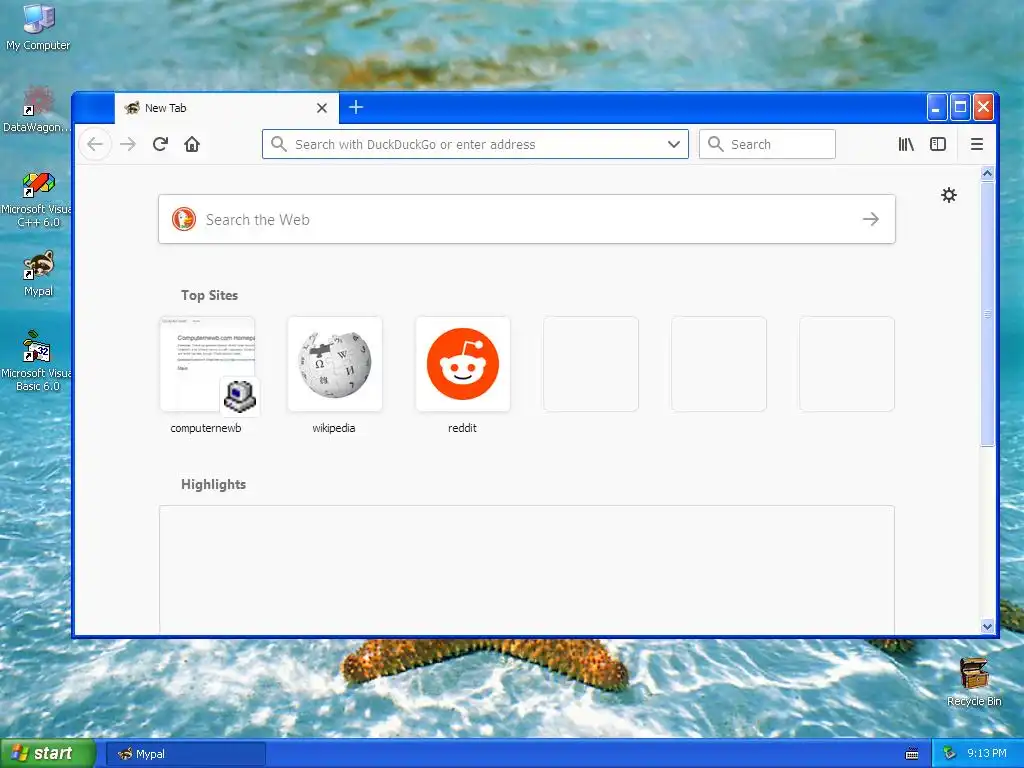Image resolution: width=1024 pixels, height=768 pixels.
Task: Focus the toolbar Search box
Action: click(x=767, y=144)
